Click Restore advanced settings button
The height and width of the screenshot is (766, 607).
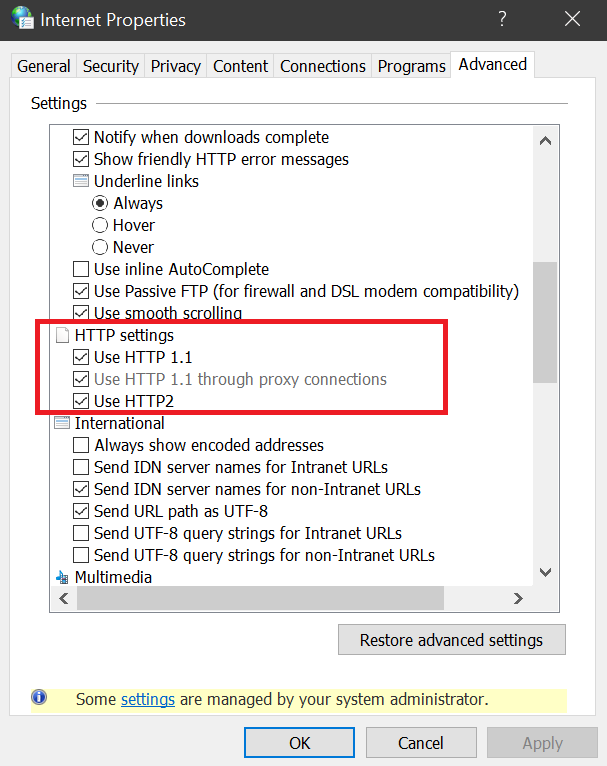point(451,640)
